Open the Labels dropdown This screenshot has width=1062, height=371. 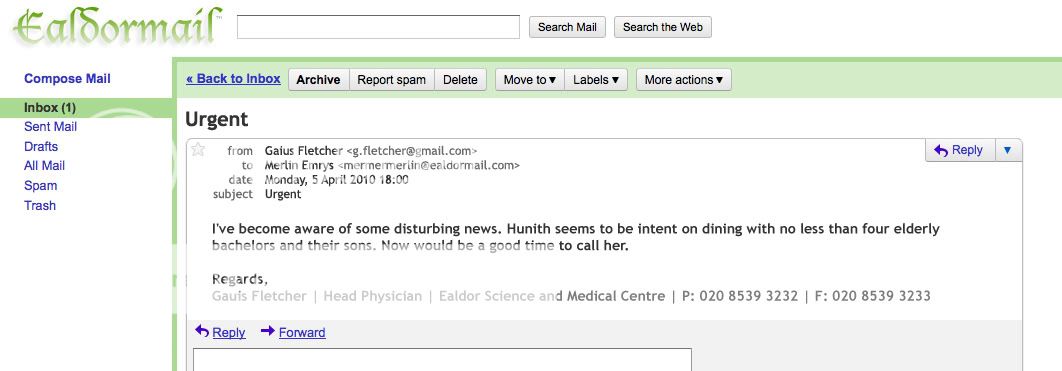[596, 79]
